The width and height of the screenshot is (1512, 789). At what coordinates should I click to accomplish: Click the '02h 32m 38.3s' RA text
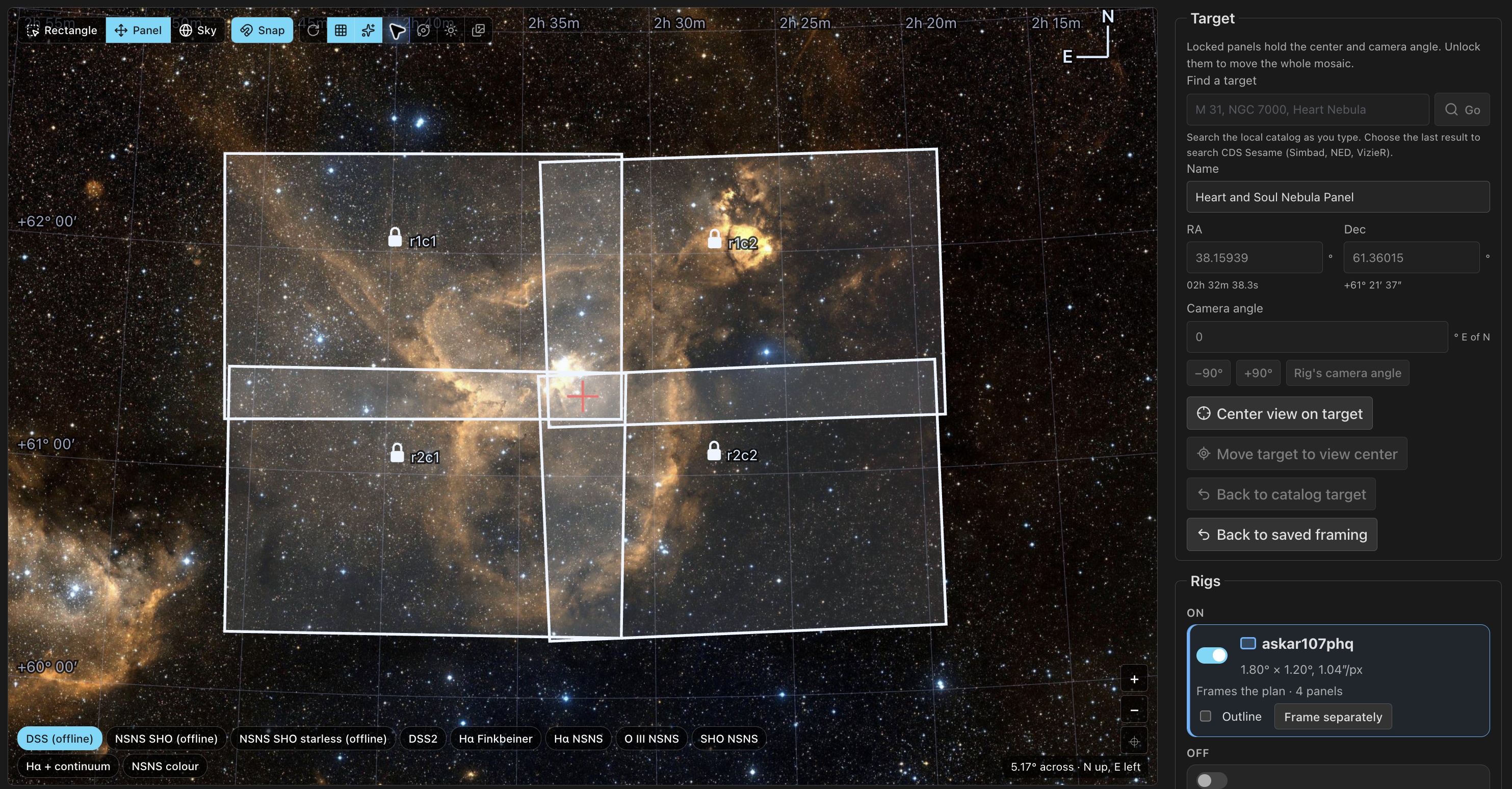[x=1222, y=285]
